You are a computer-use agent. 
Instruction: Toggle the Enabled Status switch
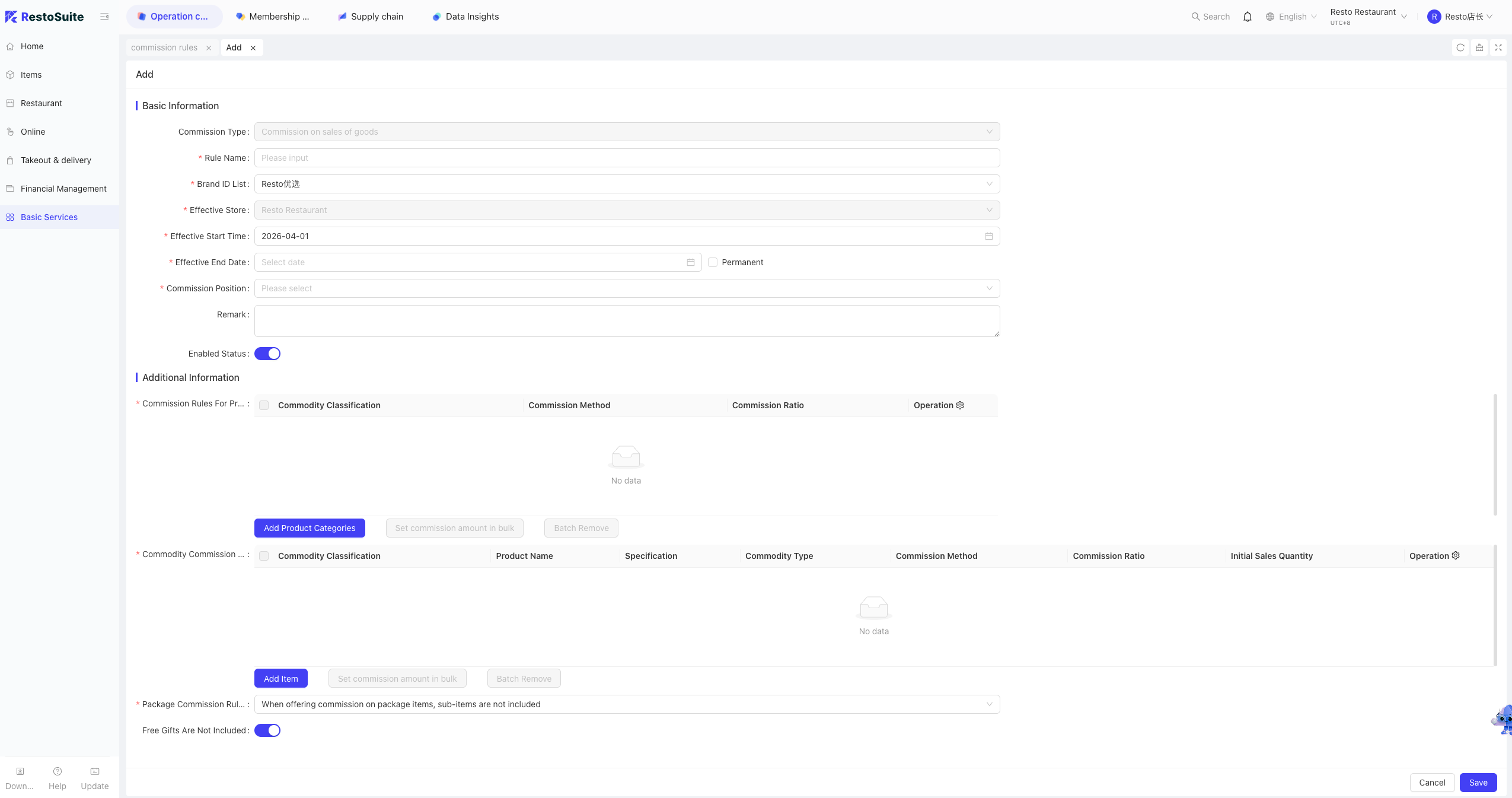coord(267,354)
